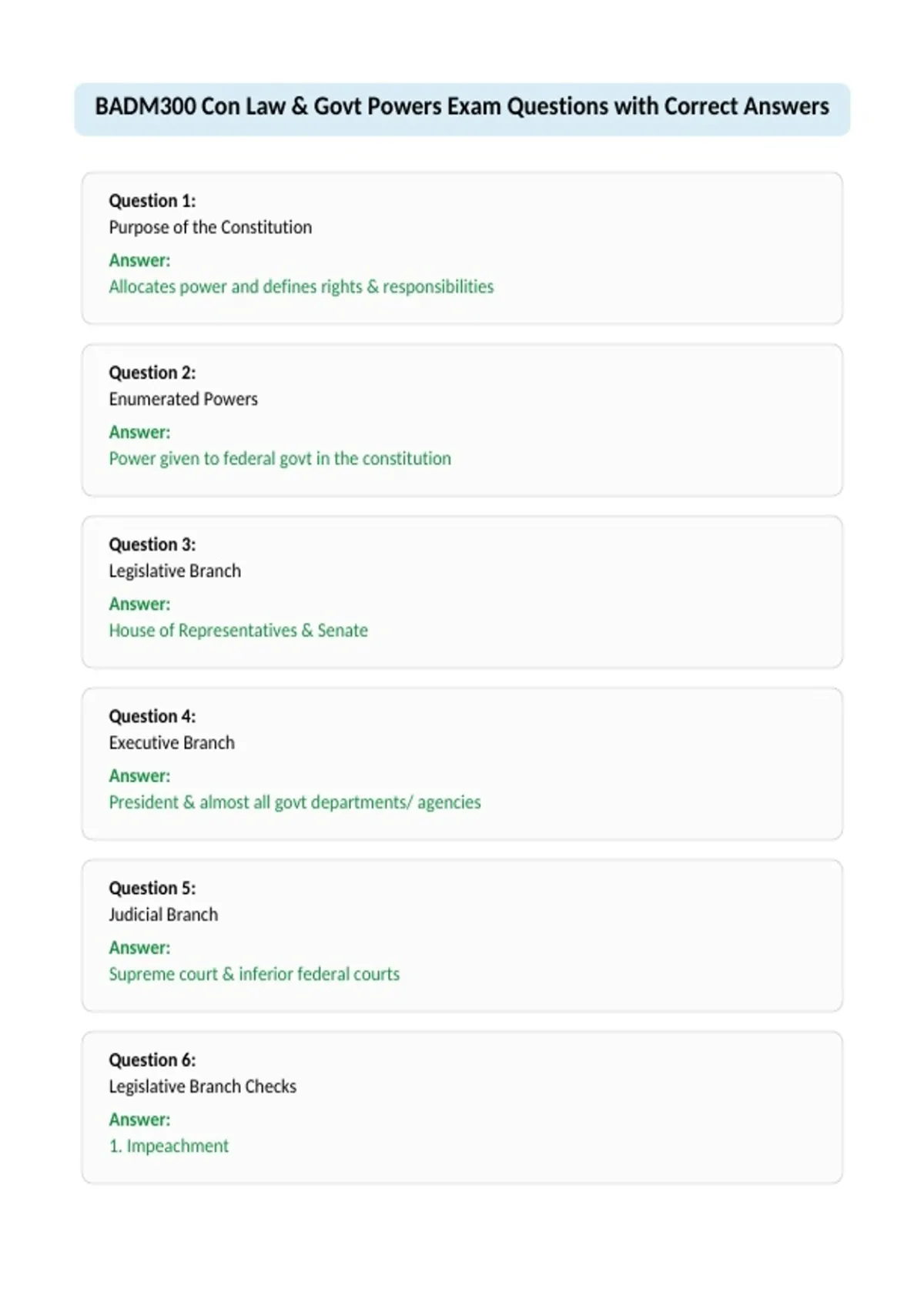Select the Question 3 heading

[152, 544]
